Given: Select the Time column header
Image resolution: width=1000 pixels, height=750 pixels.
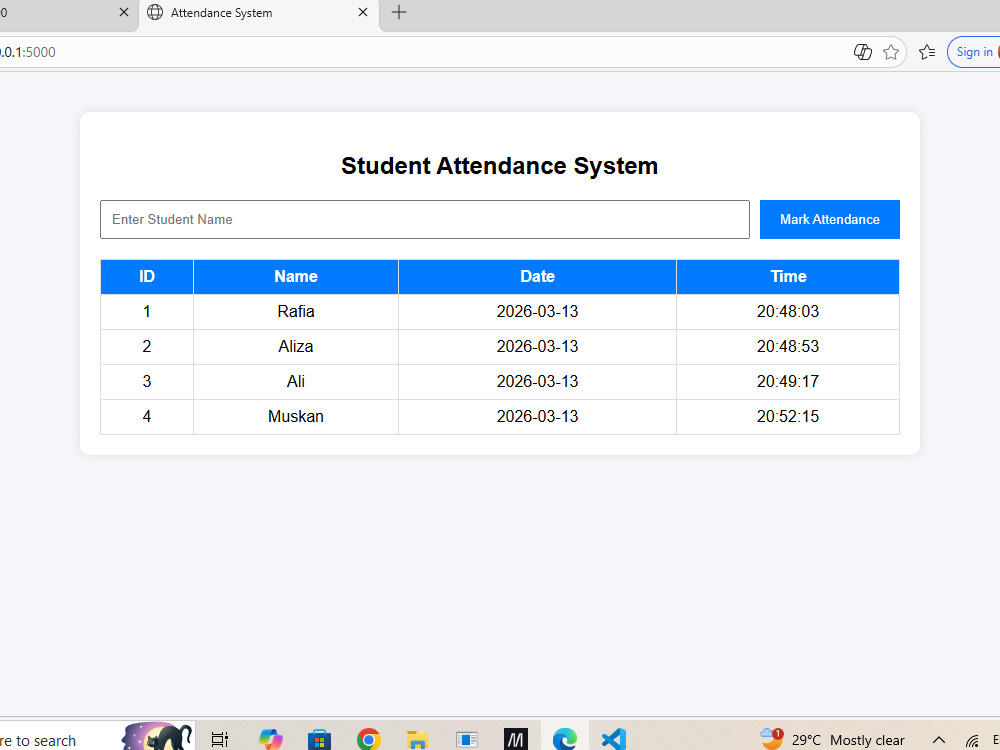Looking at the screenshot, I should click(x=788, y=277).
